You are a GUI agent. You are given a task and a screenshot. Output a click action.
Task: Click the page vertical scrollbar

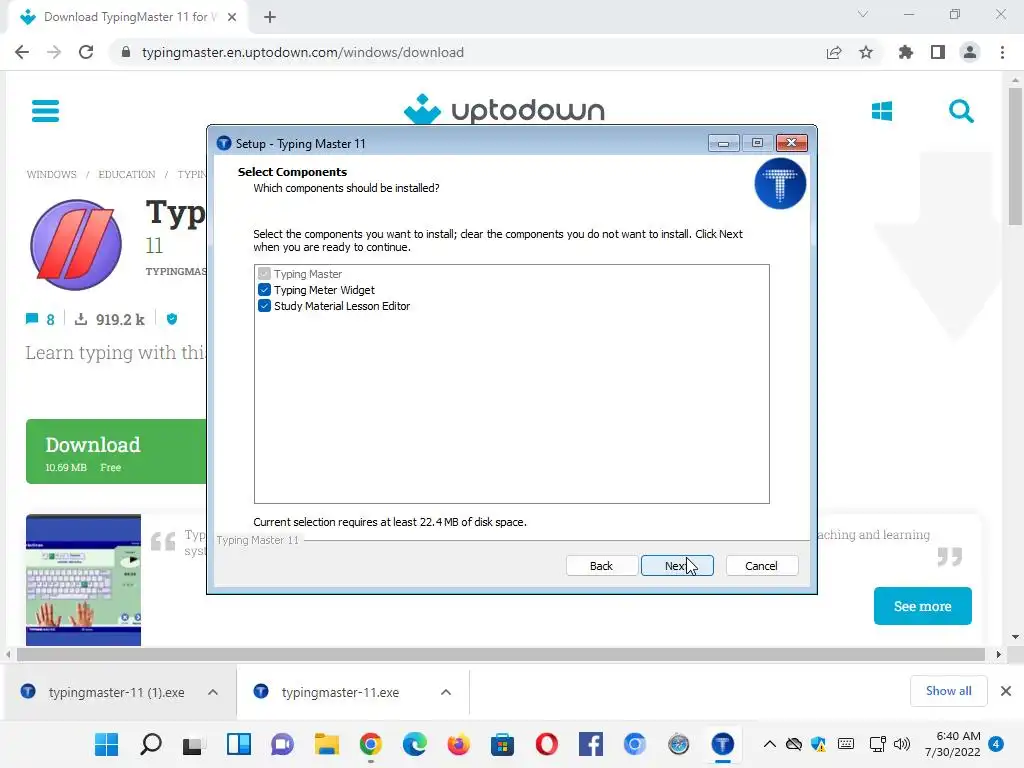(x=1015, y=157)
